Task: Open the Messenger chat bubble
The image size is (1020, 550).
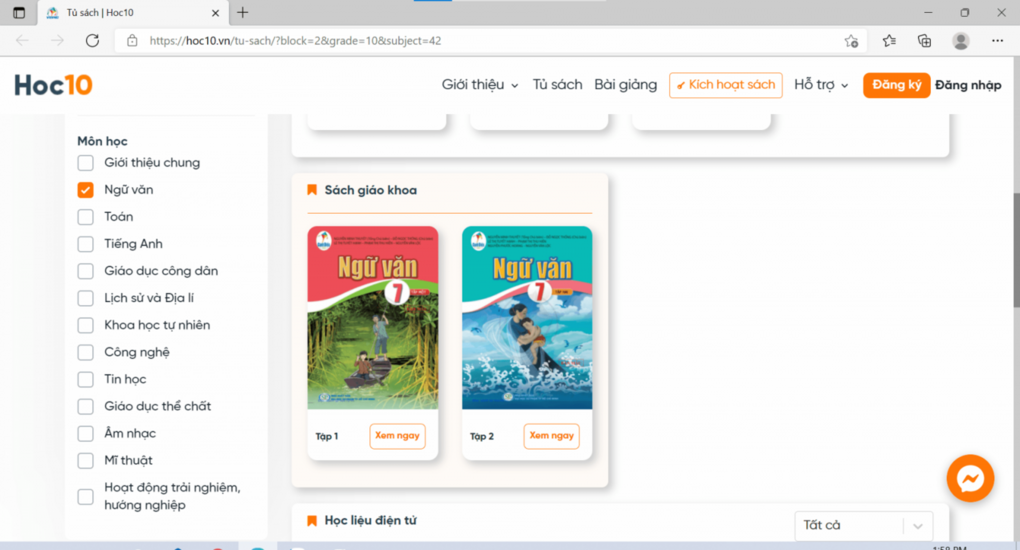Action: pyautogui.click(x=970, y=478)
